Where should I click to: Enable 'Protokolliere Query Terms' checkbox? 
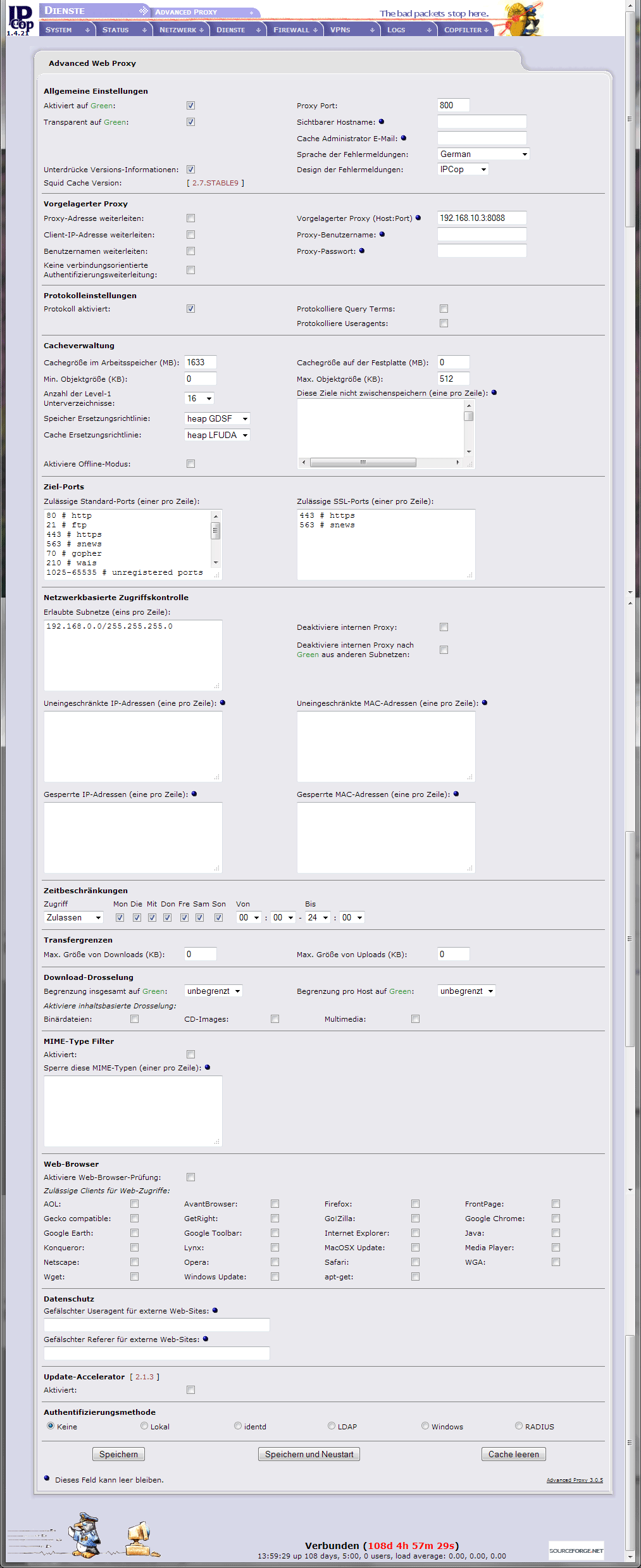(x=444, y=309)
